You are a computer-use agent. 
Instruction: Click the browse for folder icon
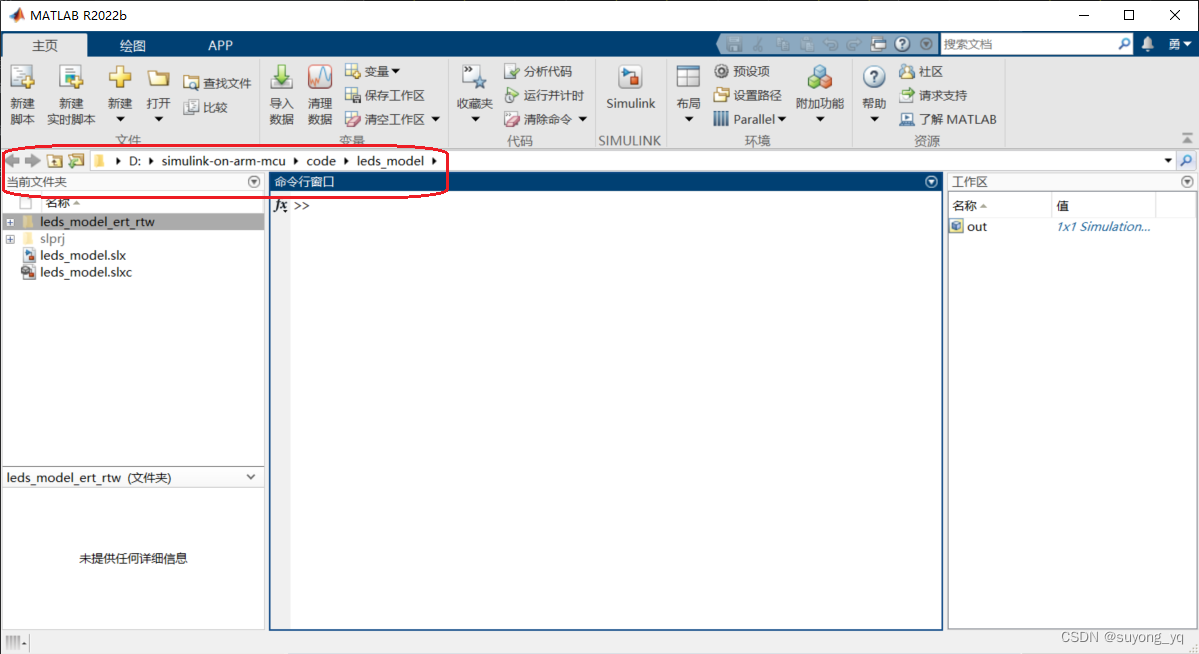tap(76, 161)
